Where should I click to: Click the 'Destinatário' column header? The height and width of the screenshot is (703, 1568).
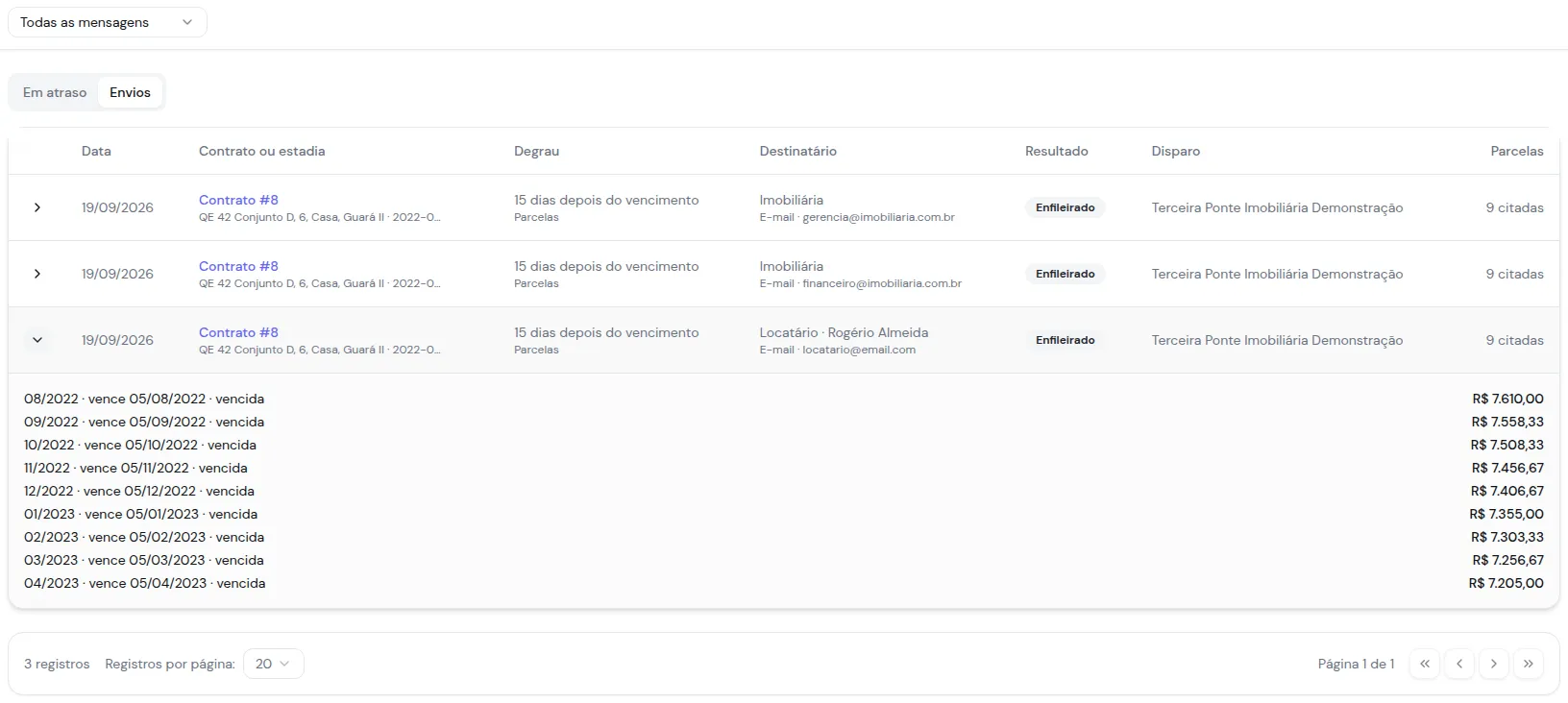pos(797,151)
